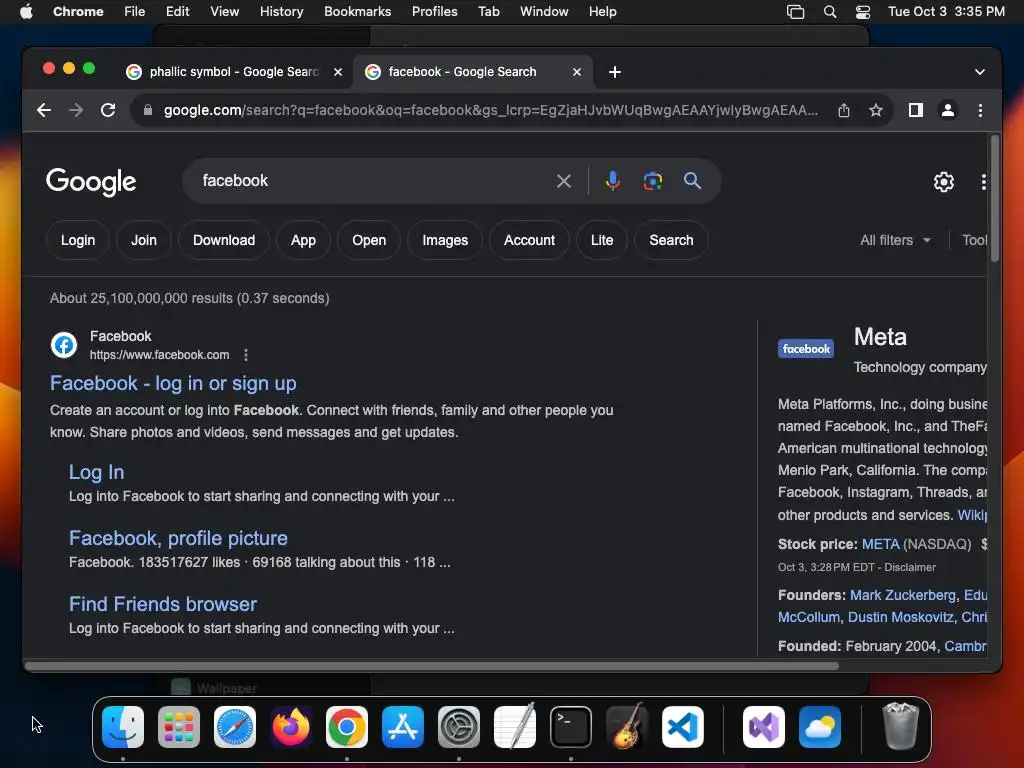Open the Facebook, profile picture sitelink

178,538
